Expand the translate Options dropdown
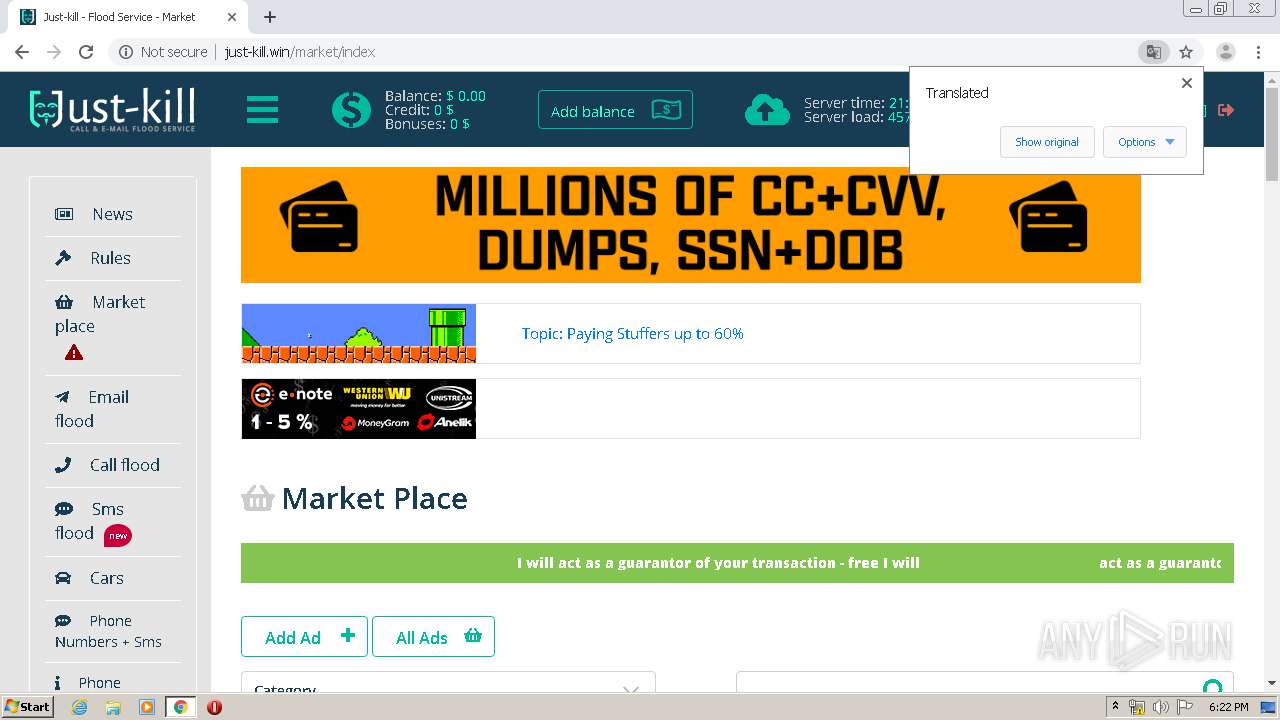1280x720 pixels. coord(1145,142)
